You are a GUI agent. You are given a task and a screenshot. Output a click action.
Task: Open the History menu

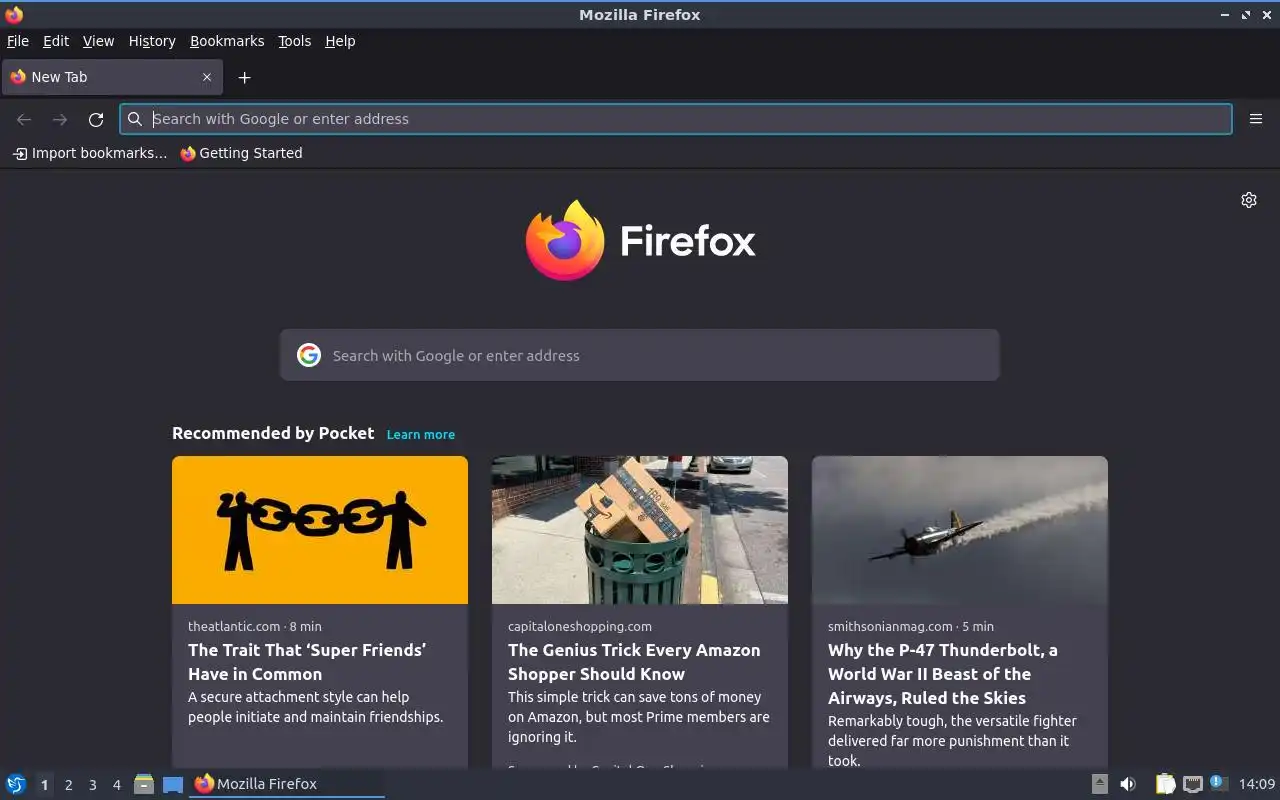coord(152,41)
